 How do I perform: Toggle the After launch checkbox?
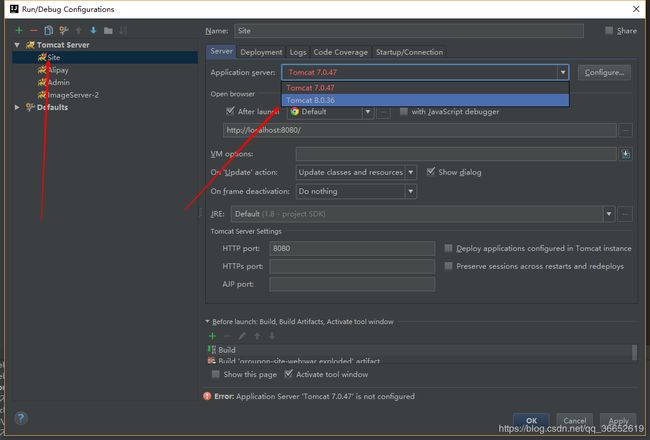pyautogui.click(x=230, y=111)
